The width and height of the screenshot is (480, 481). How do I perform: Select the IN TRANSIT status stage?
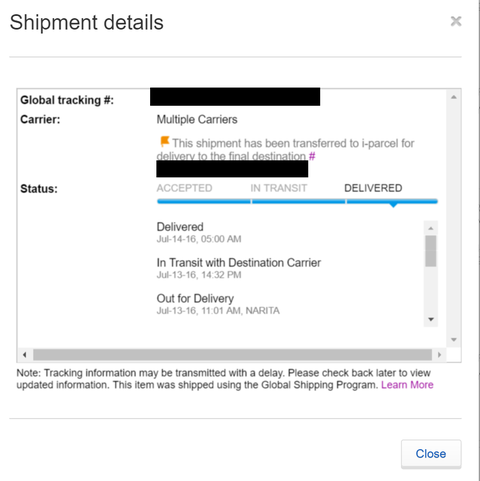click(279, 188)
